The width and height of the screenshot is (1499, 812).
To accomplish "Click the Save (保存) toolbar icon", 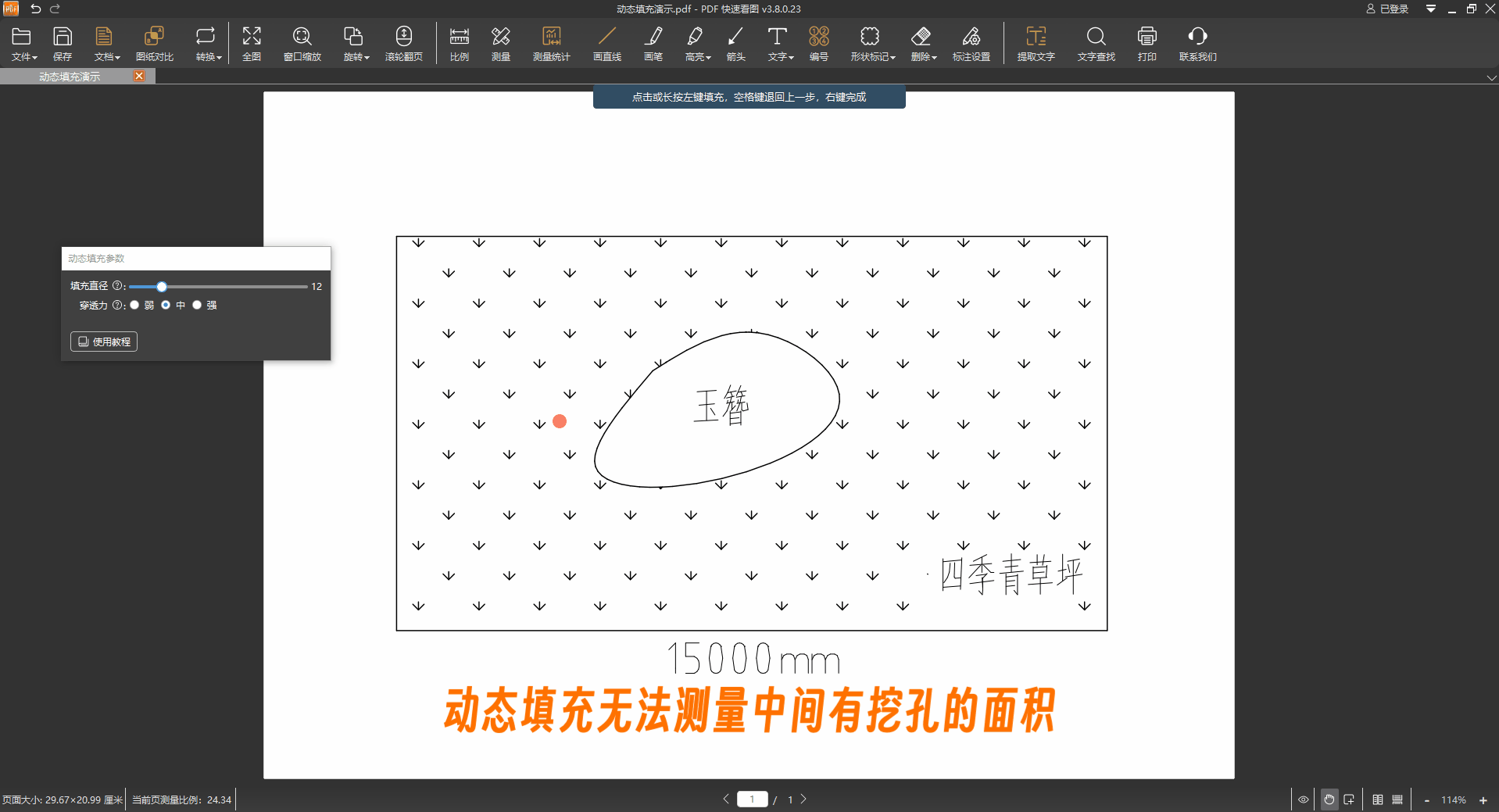I will coord(63,44).
